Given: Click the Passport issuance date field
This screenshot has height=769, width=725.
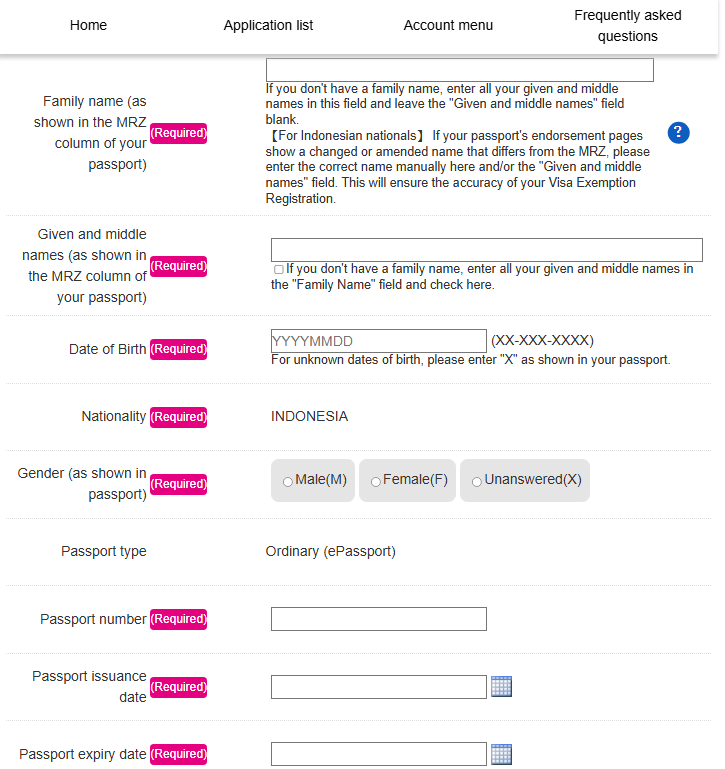Looking at the screenshot, I should coord(378,687).
